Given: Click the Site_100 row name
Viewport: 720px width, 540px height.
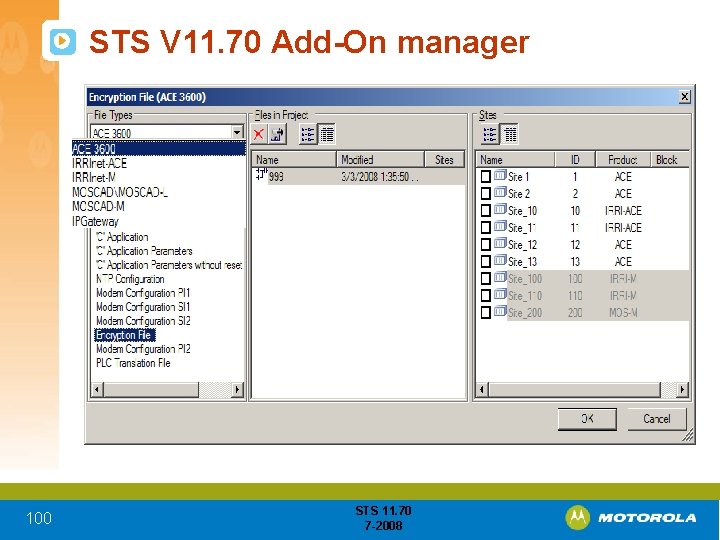Looking at the screenshot, I should pyautogui.click(x=525, y=279).
